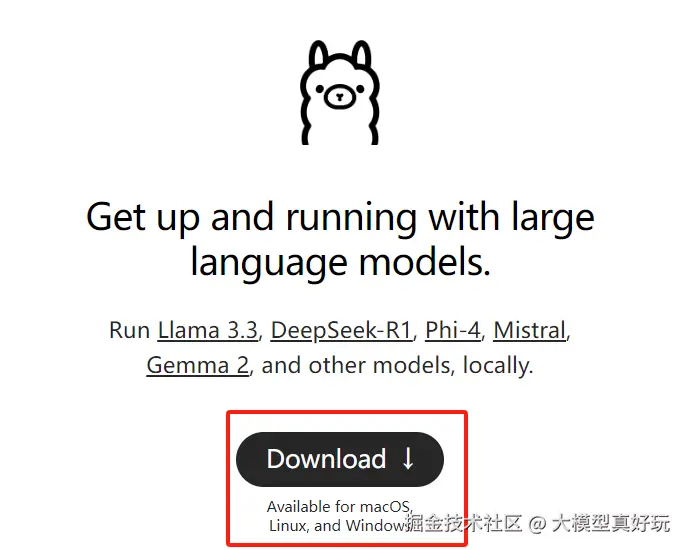Click the 'Linux, and Windows' caption line
This screenshot has height=550, width=686.
(x=337, y=525)
